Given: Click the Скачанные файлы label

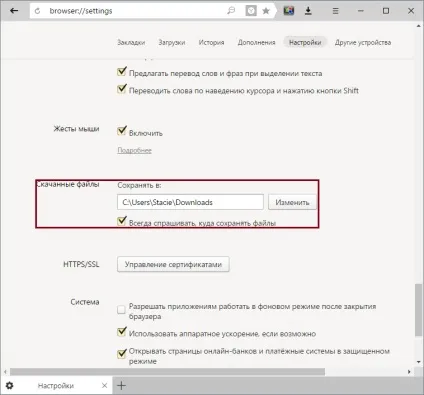Looking at the screenshot, I should point(68,184).
